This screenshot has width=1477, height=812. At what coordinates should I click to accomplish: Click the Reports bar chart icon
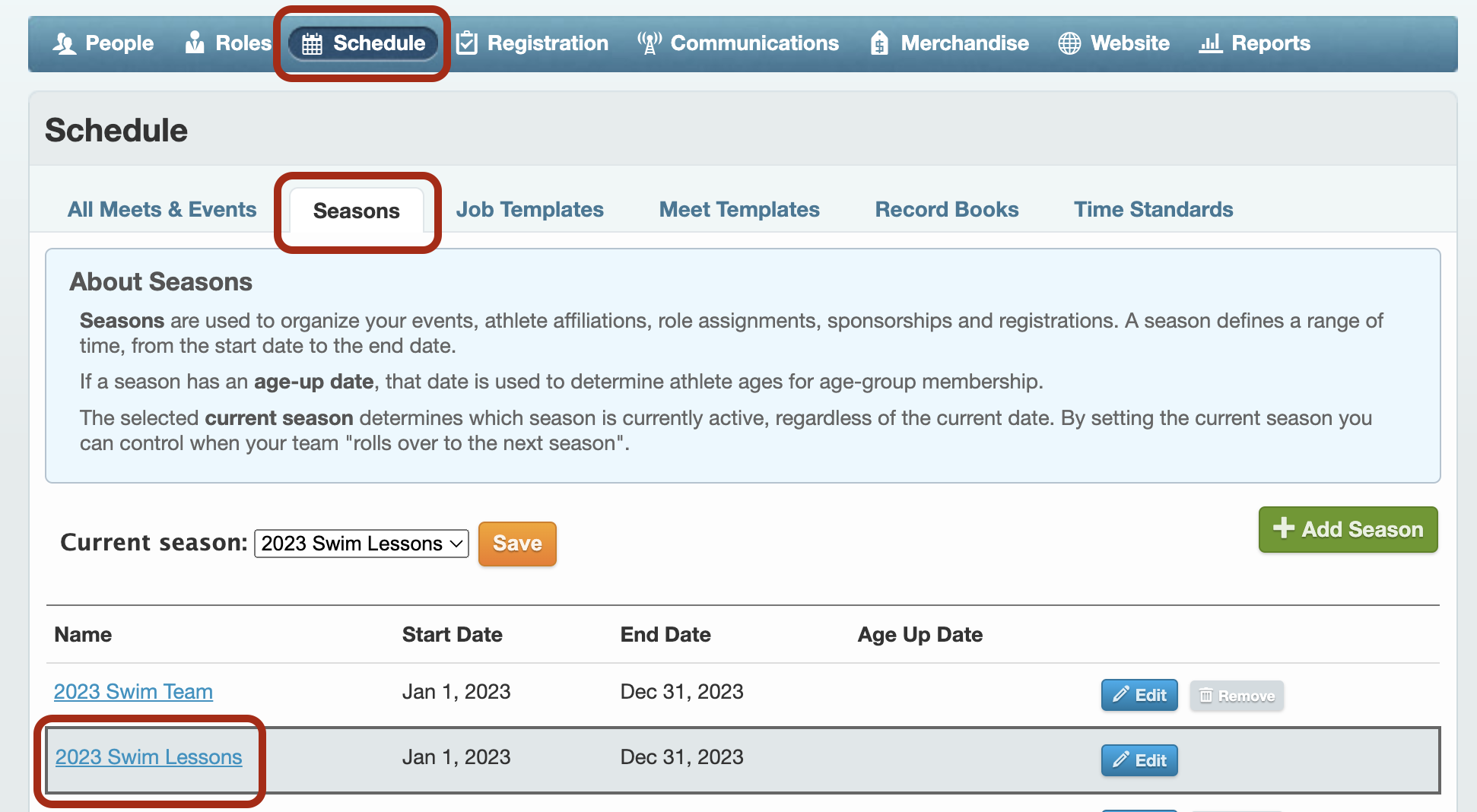[1210, 43]
